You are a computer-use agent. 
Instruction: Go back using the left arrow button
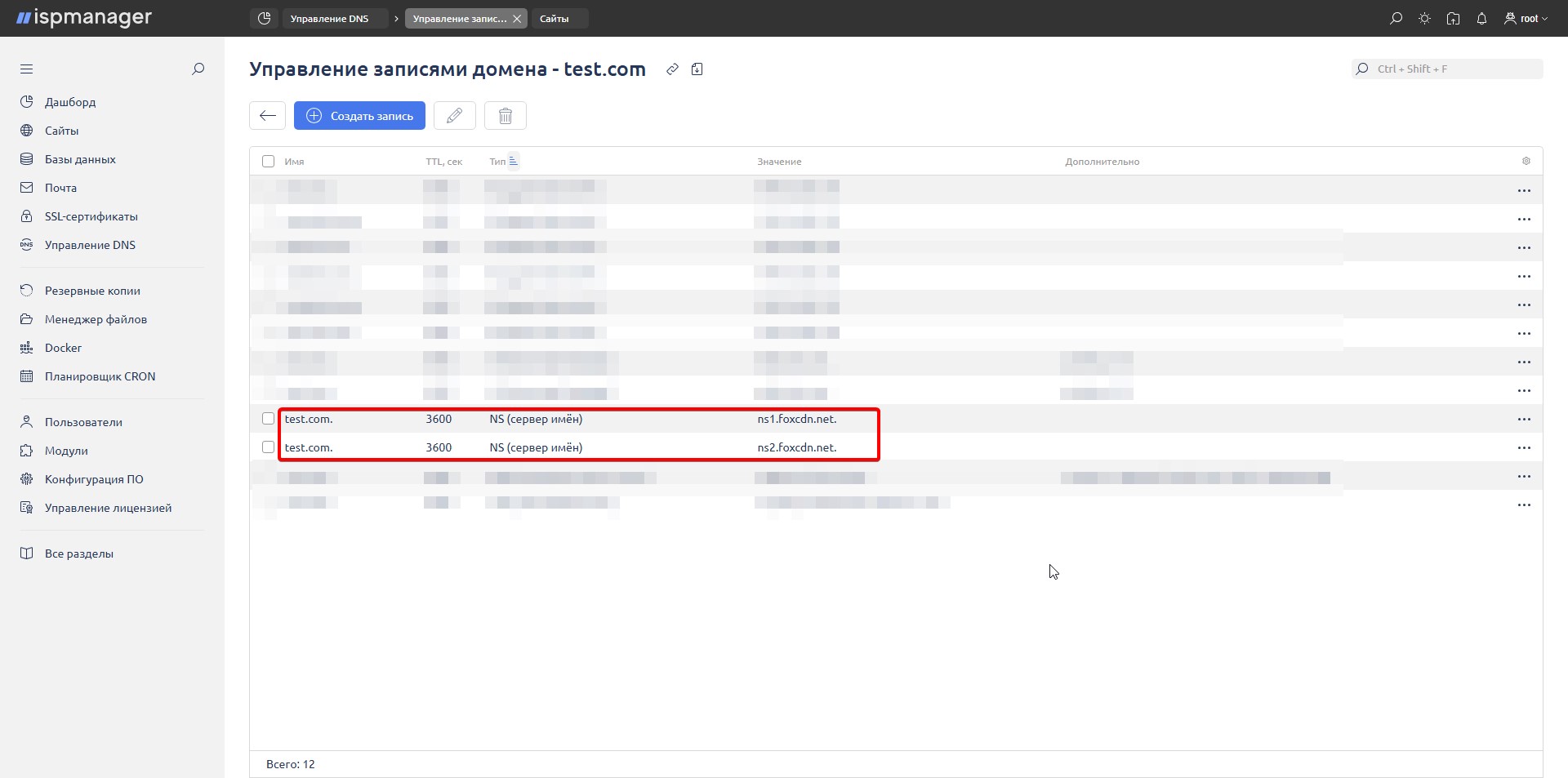(x=267, y=116)
